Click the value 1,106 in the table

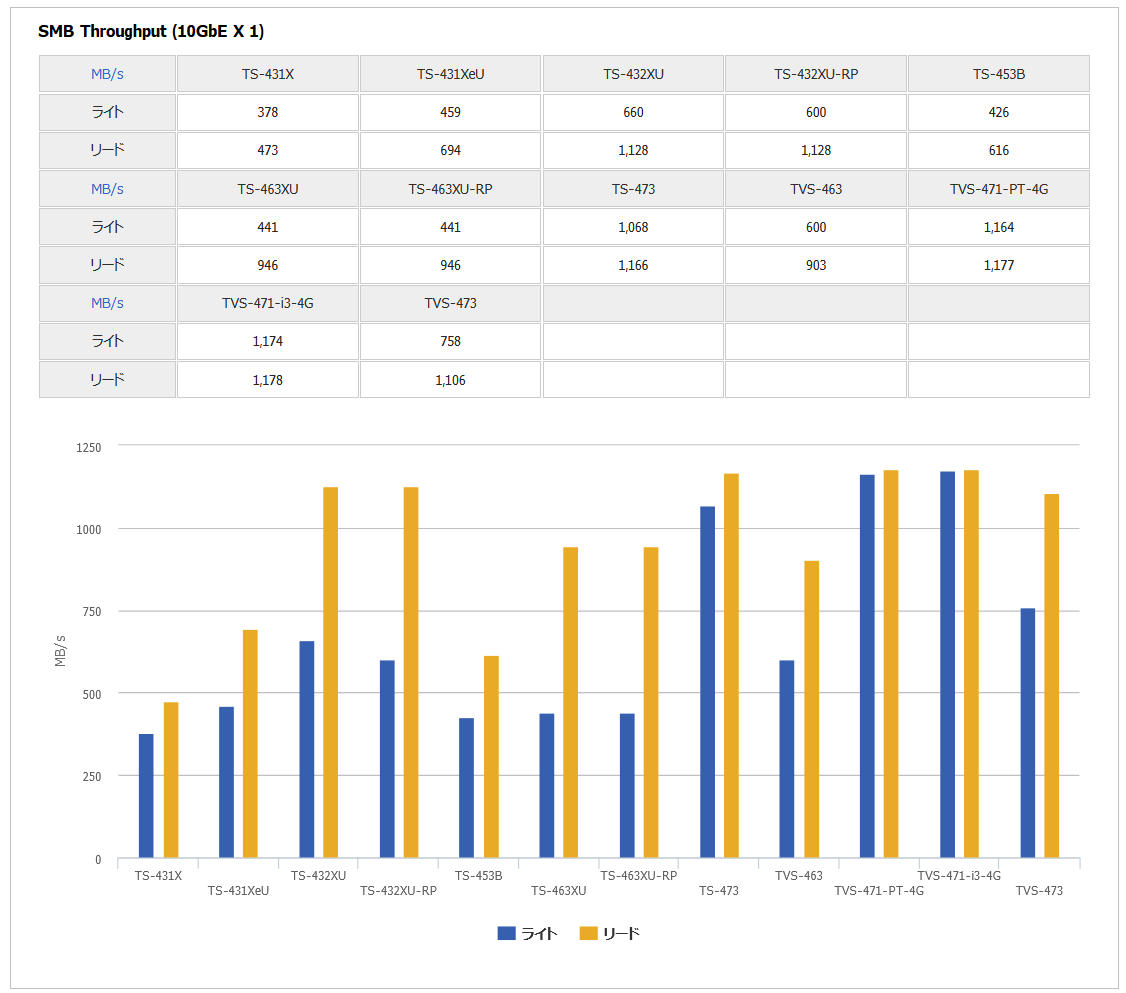tap(450, 380)
